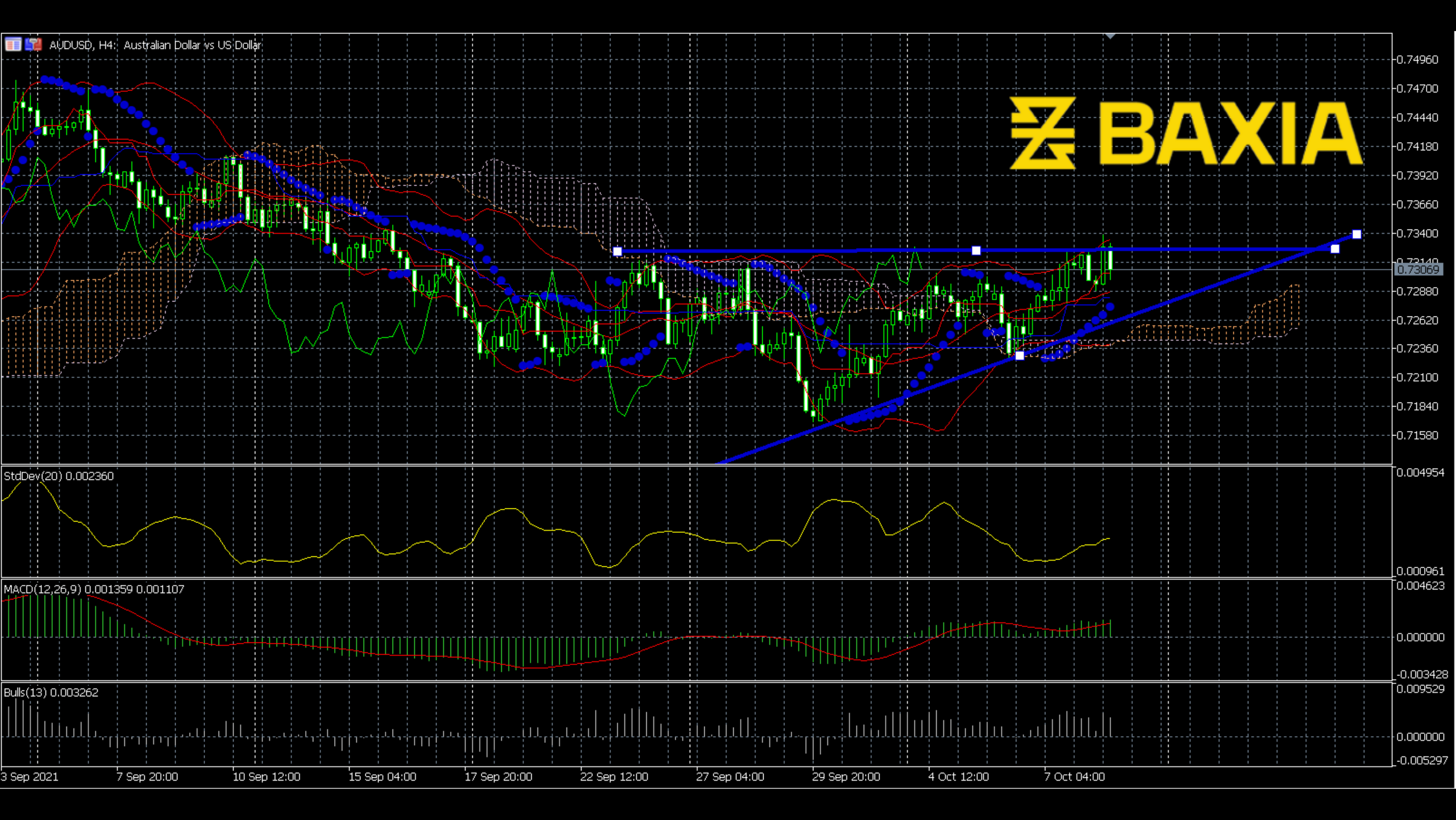
Task: Select right end handle of horizontal line
Action: (x=1335, y=249)
